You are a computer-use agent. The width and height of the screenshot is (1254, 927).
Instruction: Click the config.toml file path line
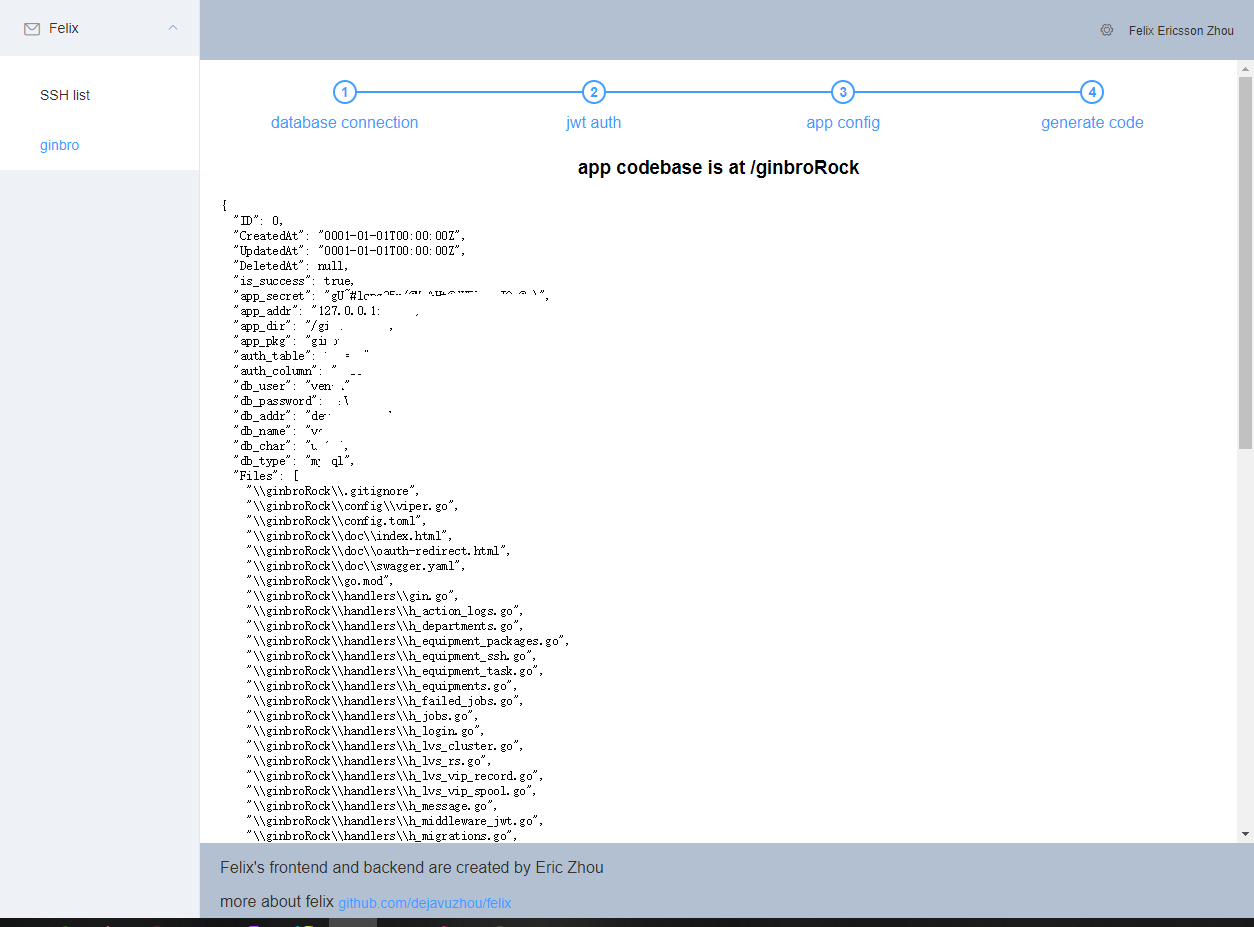[x=340, y=521]
